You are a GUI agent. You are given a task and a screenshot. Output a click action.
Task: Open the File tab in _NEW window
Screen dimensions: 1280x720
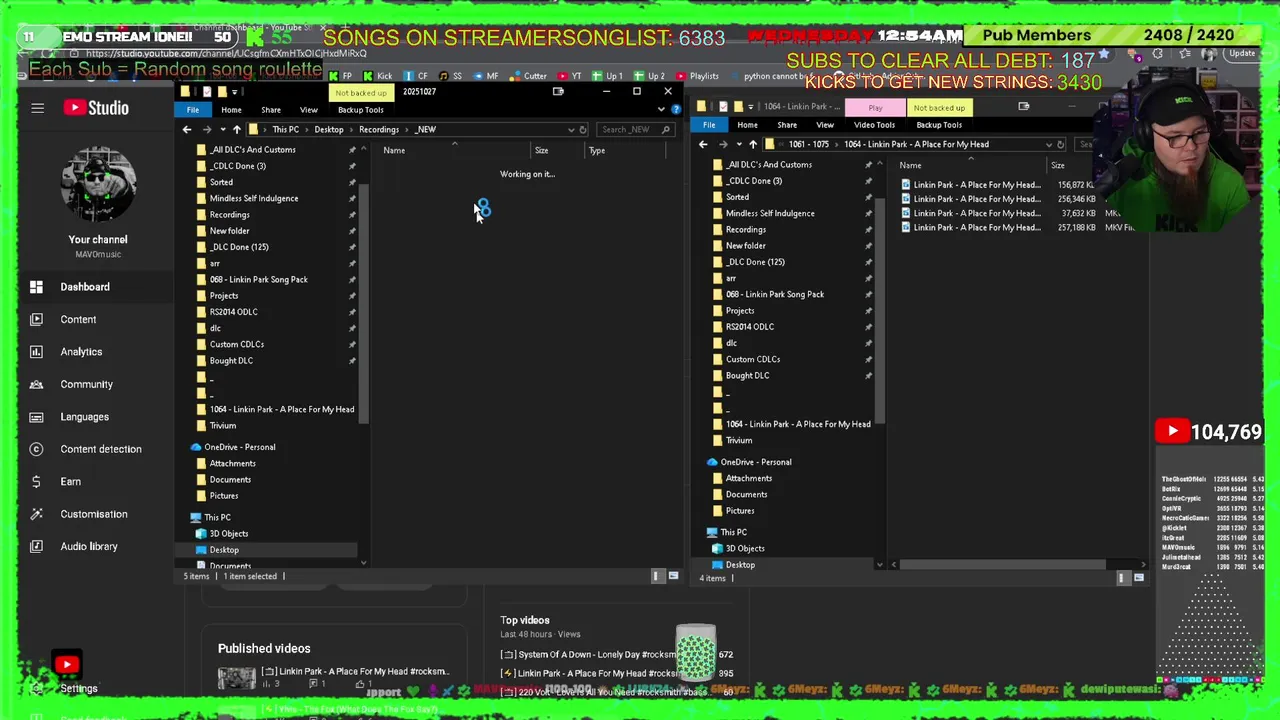point(192,110)
